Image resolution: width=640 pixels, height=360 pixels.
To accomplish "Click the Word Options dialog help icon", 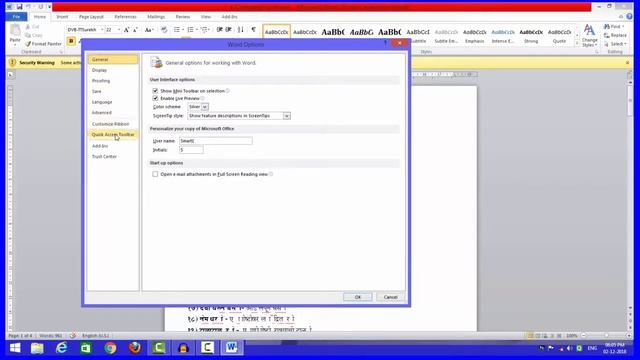I will (x=385, y=43).
